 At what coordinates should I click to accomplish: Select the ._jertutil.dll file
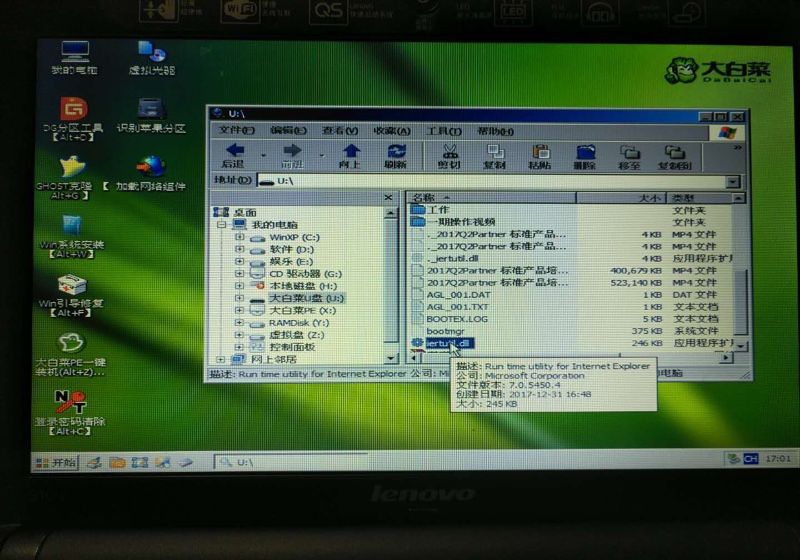(x=453, y=259)
